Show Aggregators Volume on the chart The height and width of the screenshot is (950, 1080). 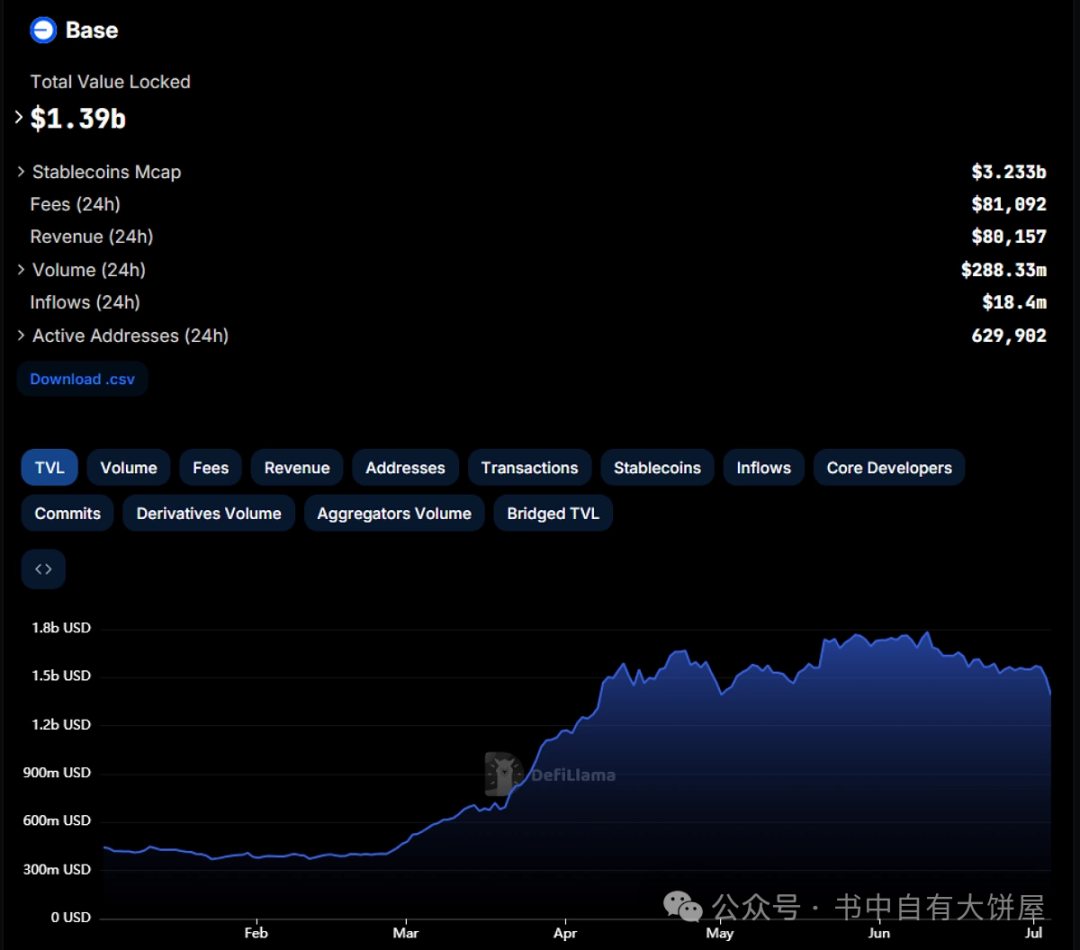tap(394, 513)
